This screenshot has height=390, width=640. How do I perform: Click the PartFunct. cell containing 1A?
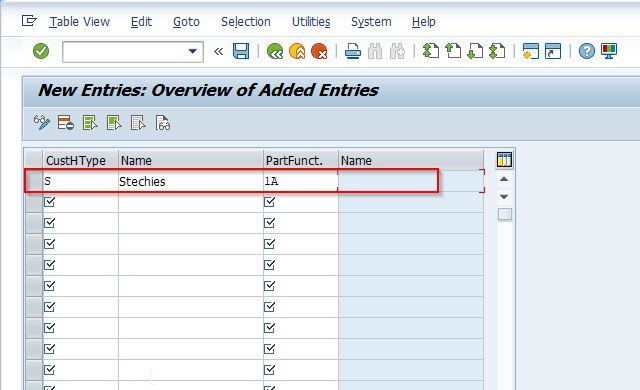click(x=301, y=181)
